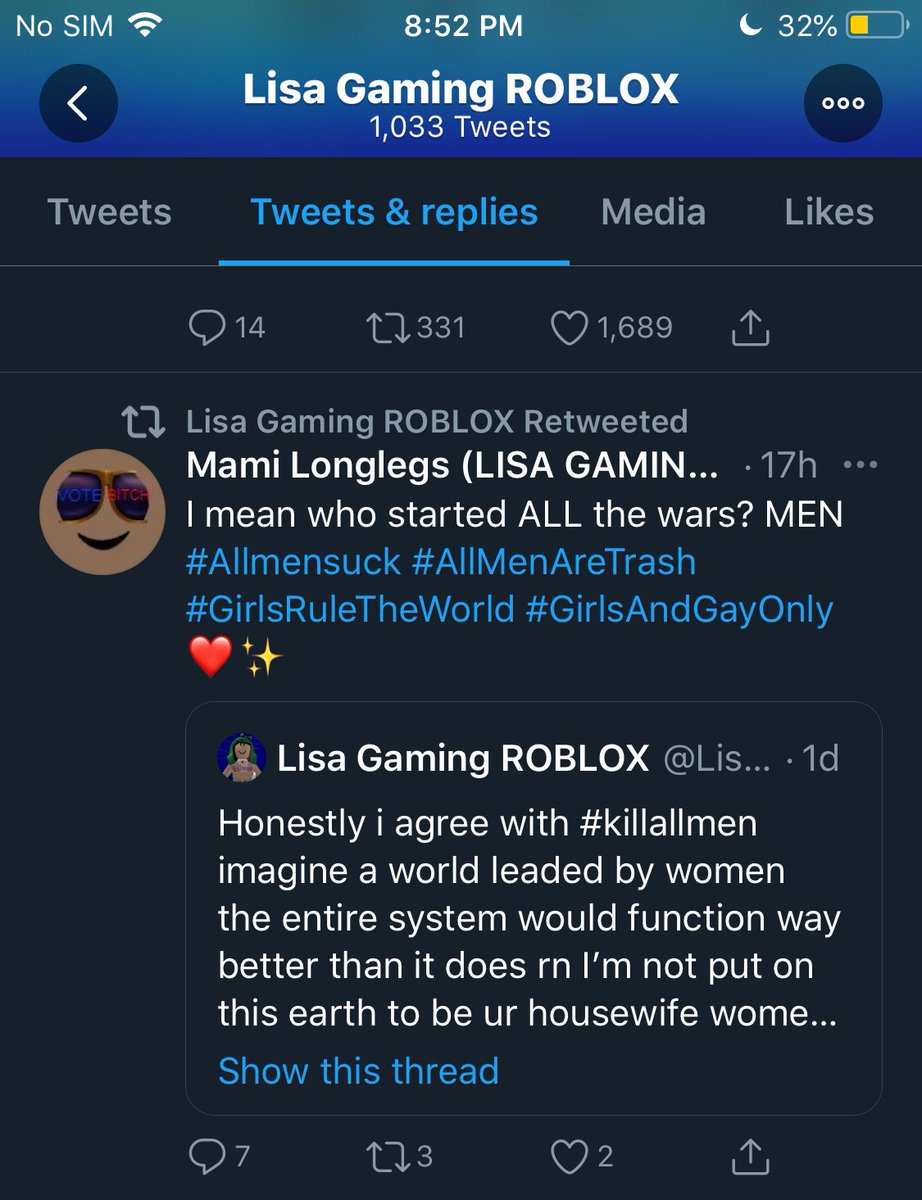
Task: Switch to the Media tab
Action: coord(653,212)
